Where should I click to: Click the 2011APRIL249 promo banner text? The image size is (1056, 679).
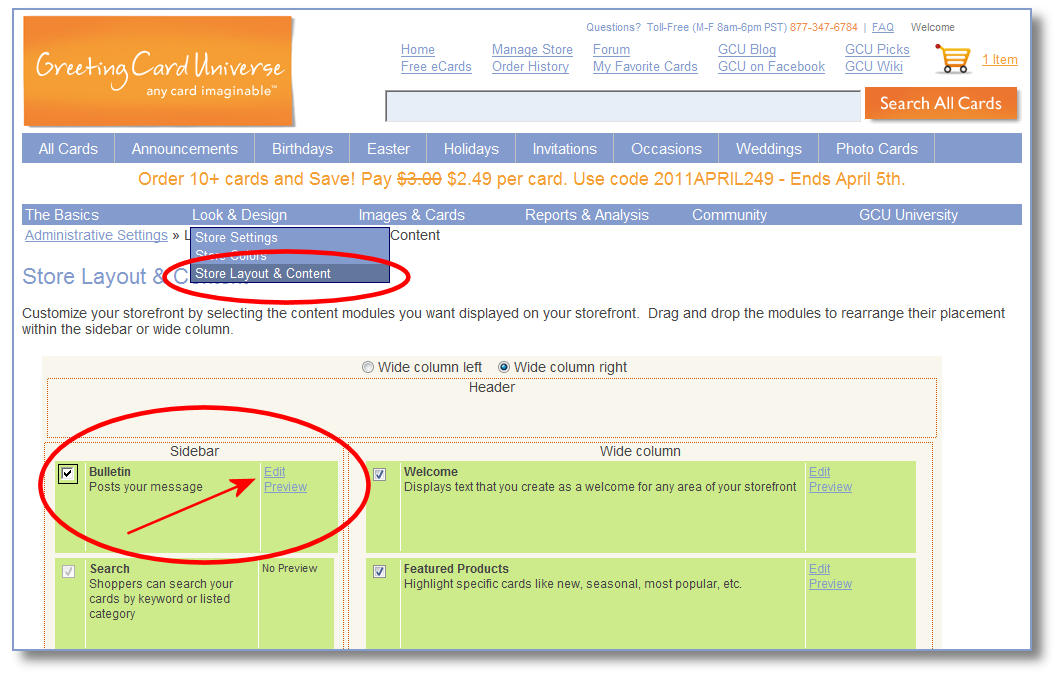coord(713,179)
